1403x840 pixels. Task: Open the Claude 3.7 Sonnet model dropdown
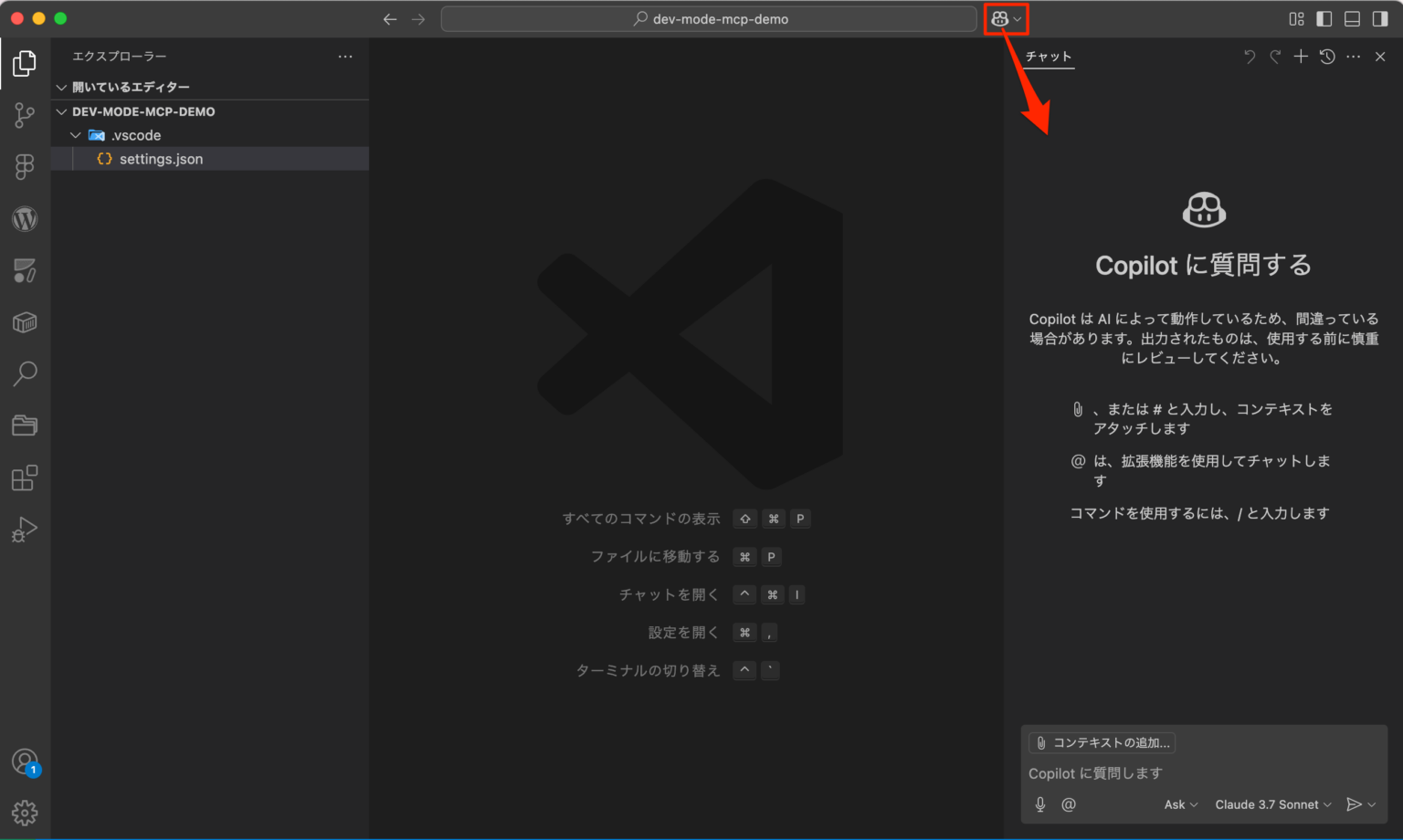[1271, 804]
